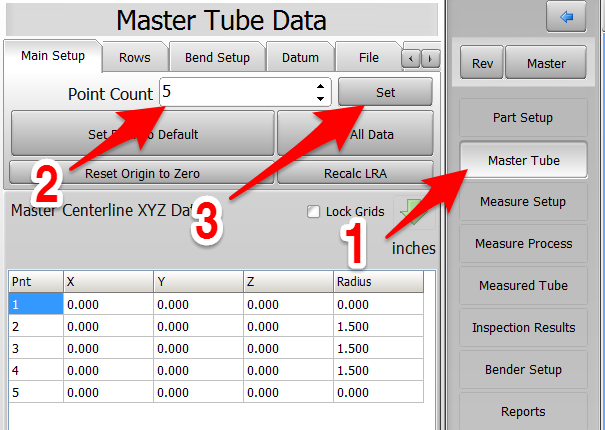Screen dimensions: 605x430
Task: Click the Recalc LRA button
Action: [x=354, y=173]
